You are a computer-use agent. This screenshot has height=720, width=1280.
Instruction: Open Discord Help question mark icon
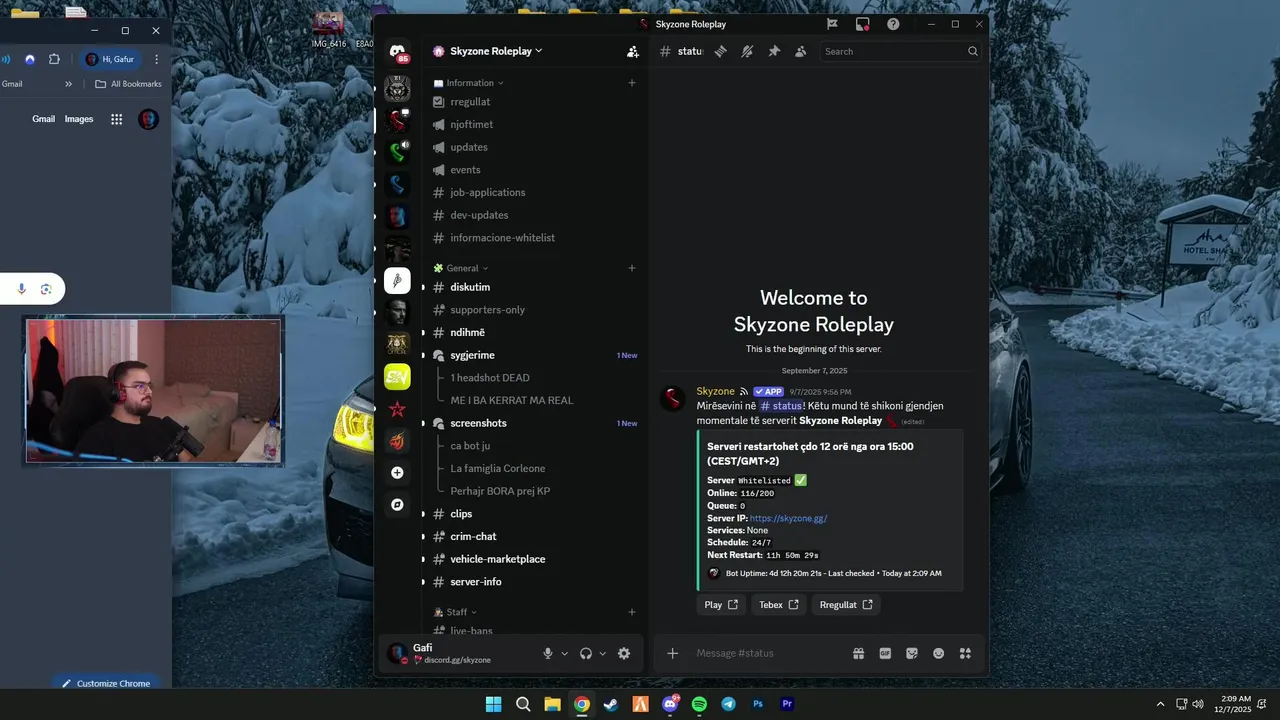click(893, 24)
